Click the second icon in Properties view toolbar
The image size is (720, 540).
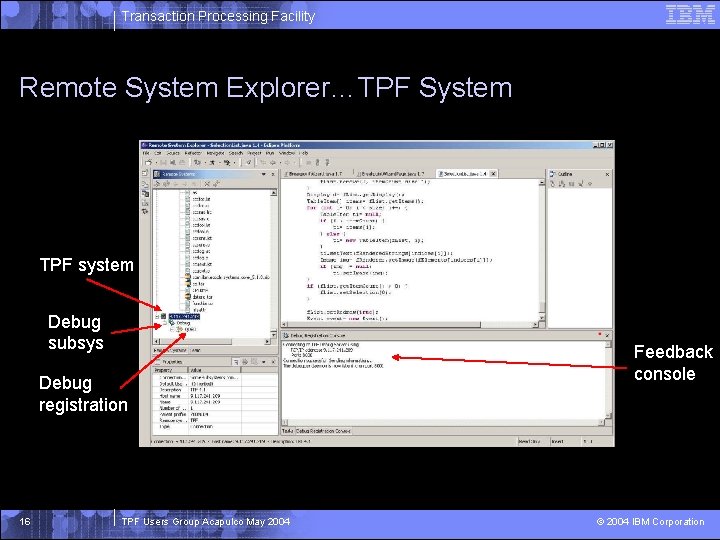click(245, 362)
